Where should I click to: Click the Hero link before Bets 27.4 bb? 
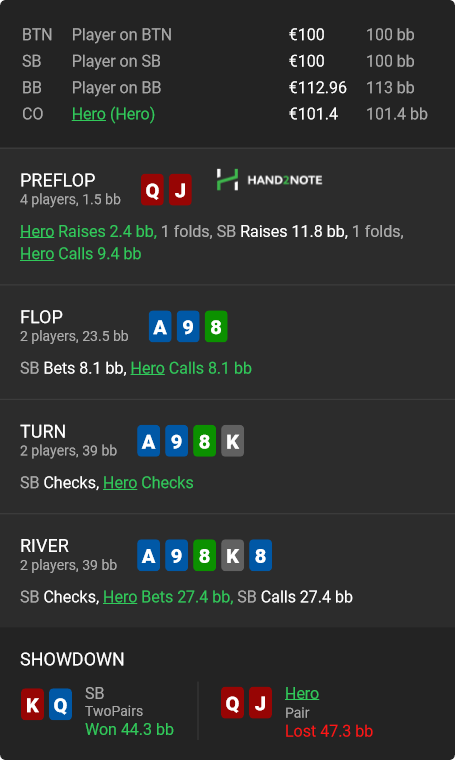click(120, 597)
